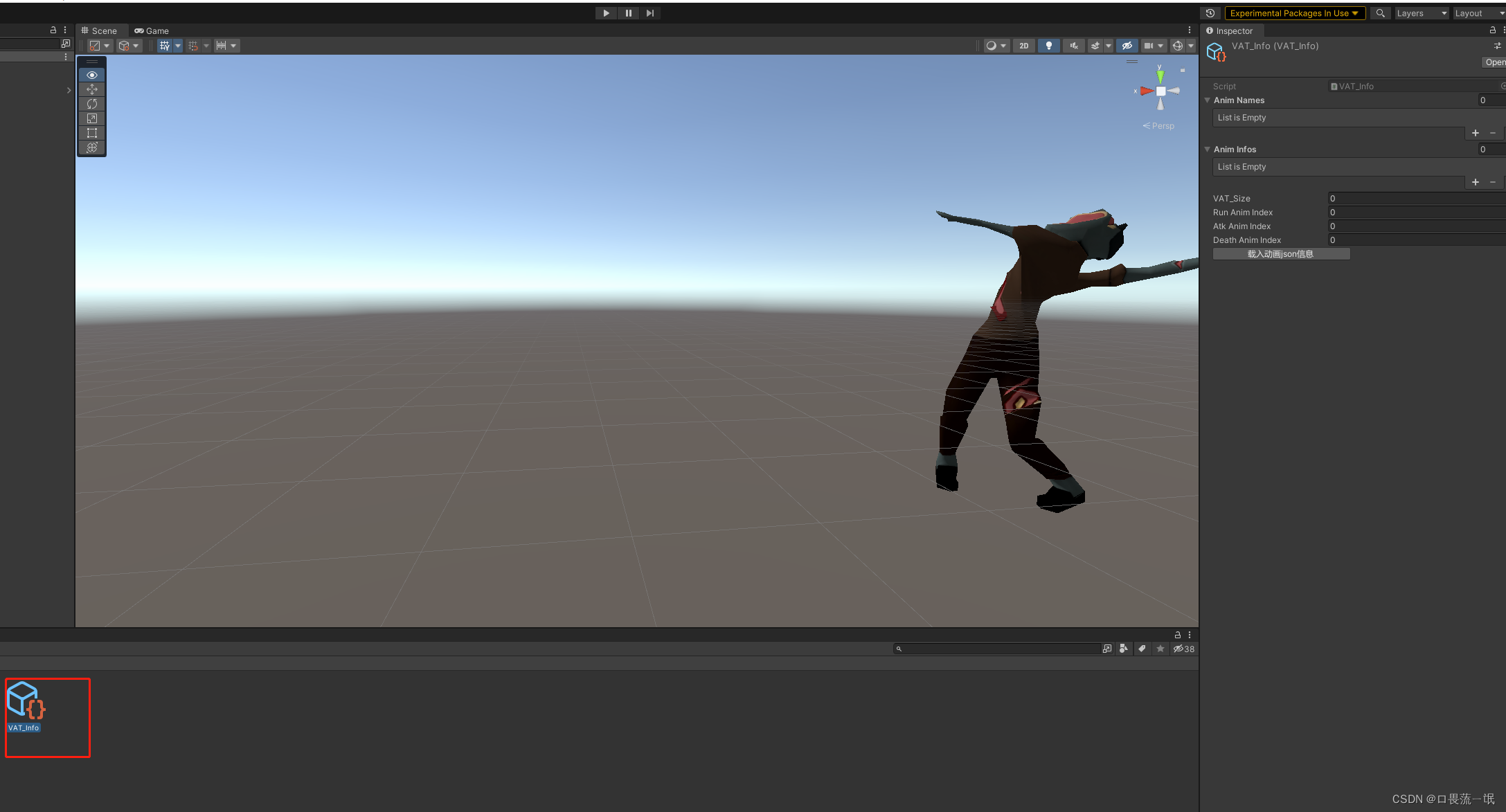Toggle the Project panel lock icon
This screenshot has height=812, width=1506.
click(x=1177, y=635)
